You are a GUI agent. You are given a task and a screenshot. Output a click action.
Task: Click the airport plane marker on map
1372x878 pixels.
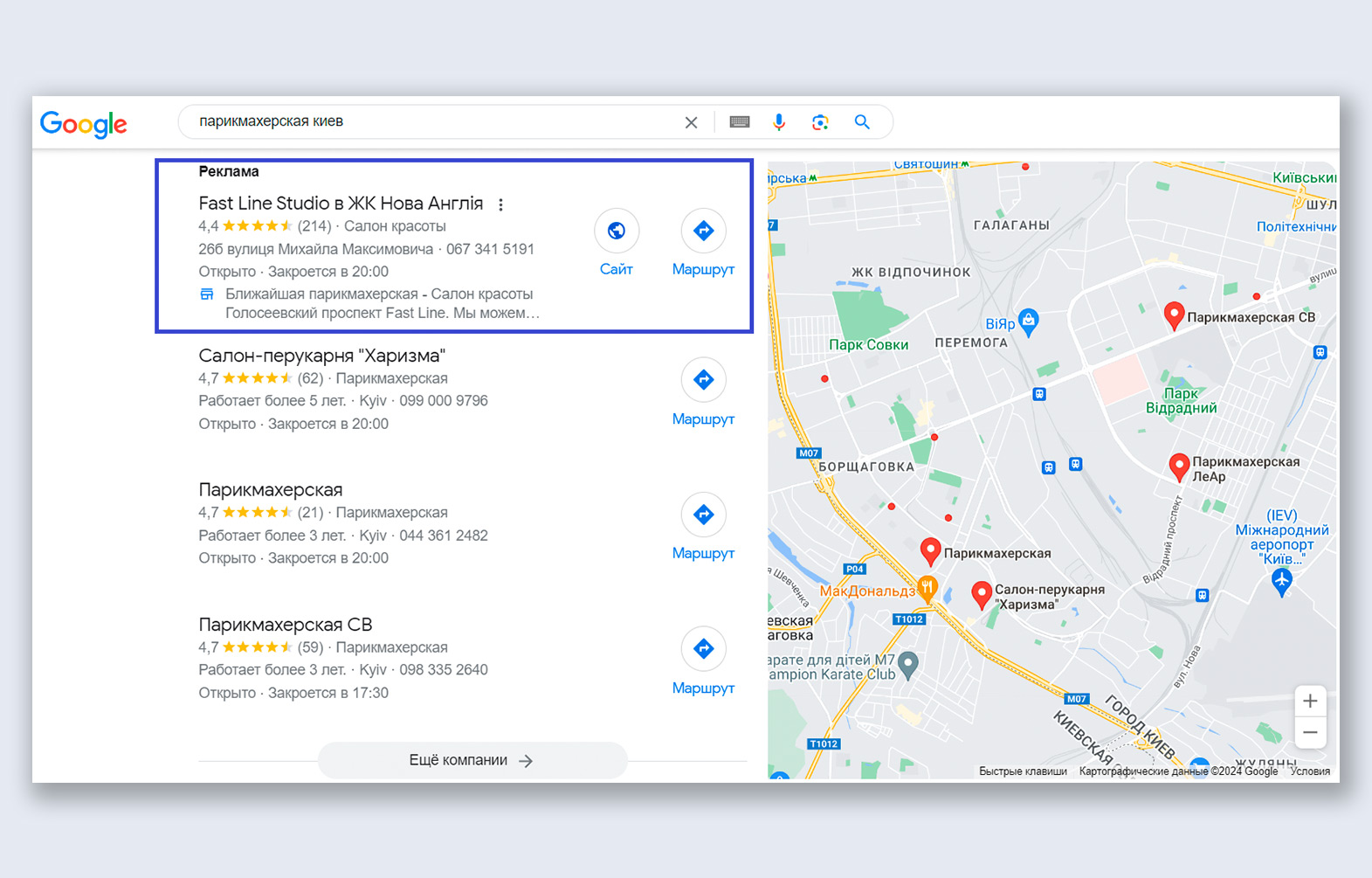[1281, 581]
